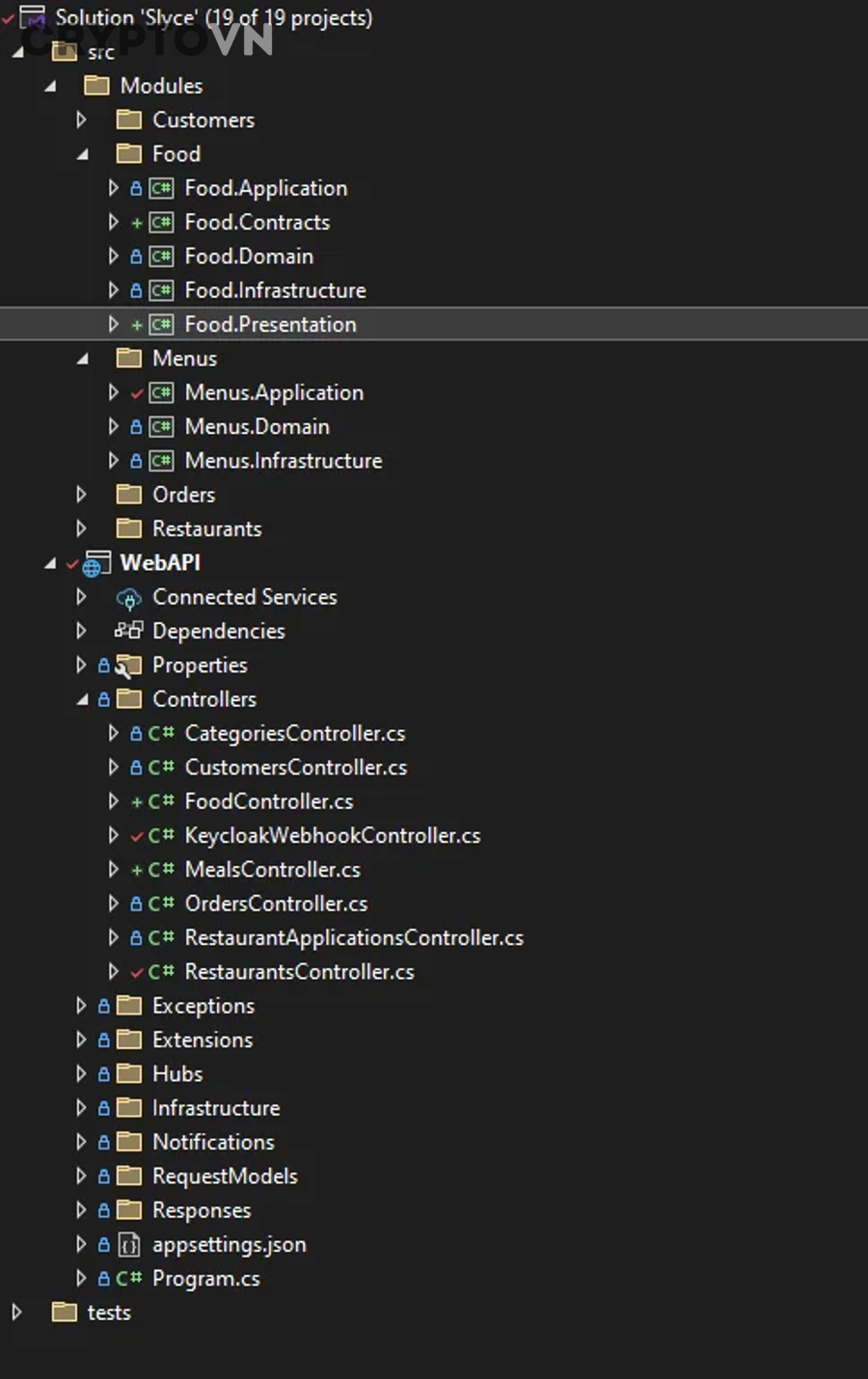This screenshot has height=1379, width=868.
Task: Click the FoodController.cs C# file icon
Action: click(161, 801)
